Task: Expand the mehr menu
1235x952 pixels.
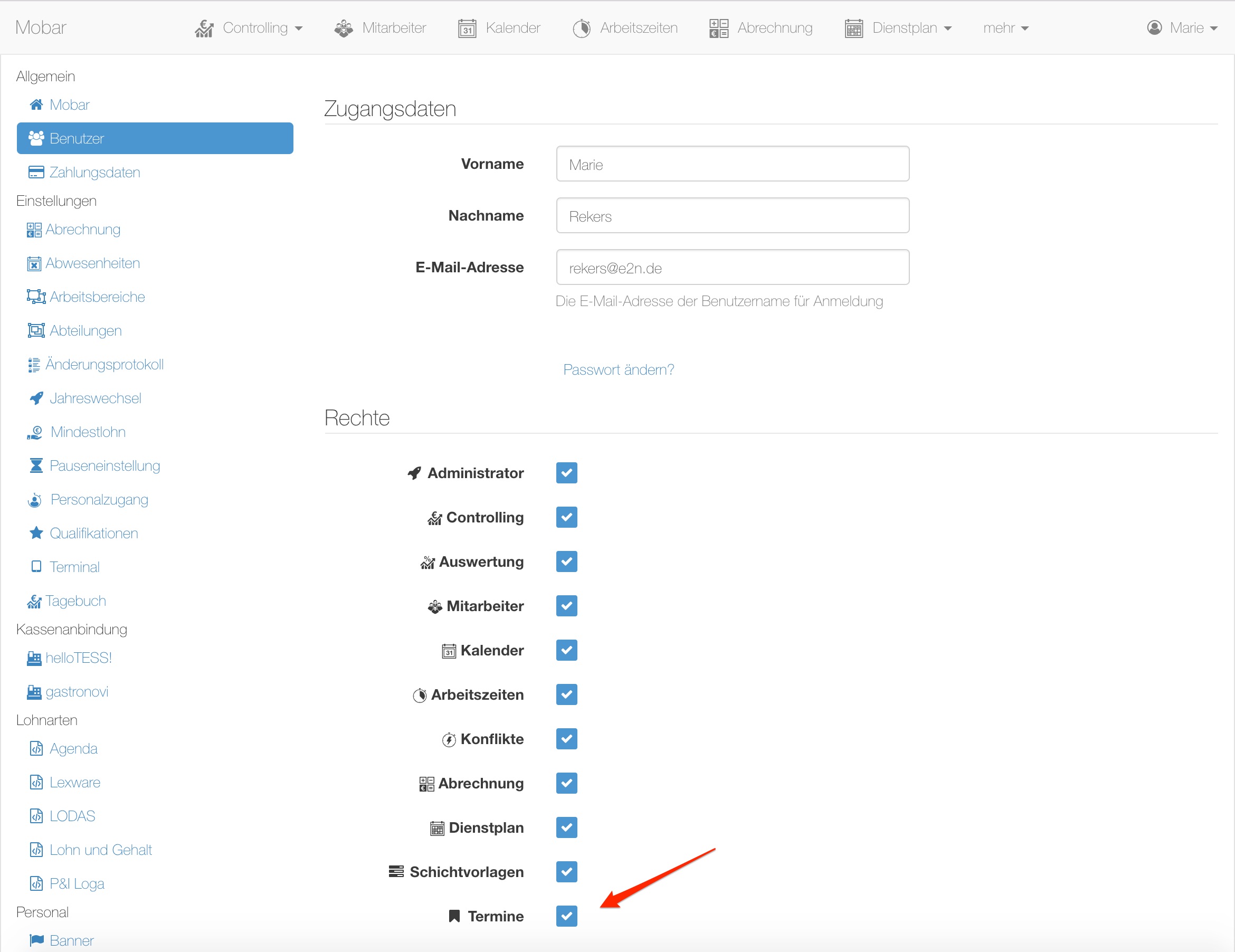Action: 1005,27
